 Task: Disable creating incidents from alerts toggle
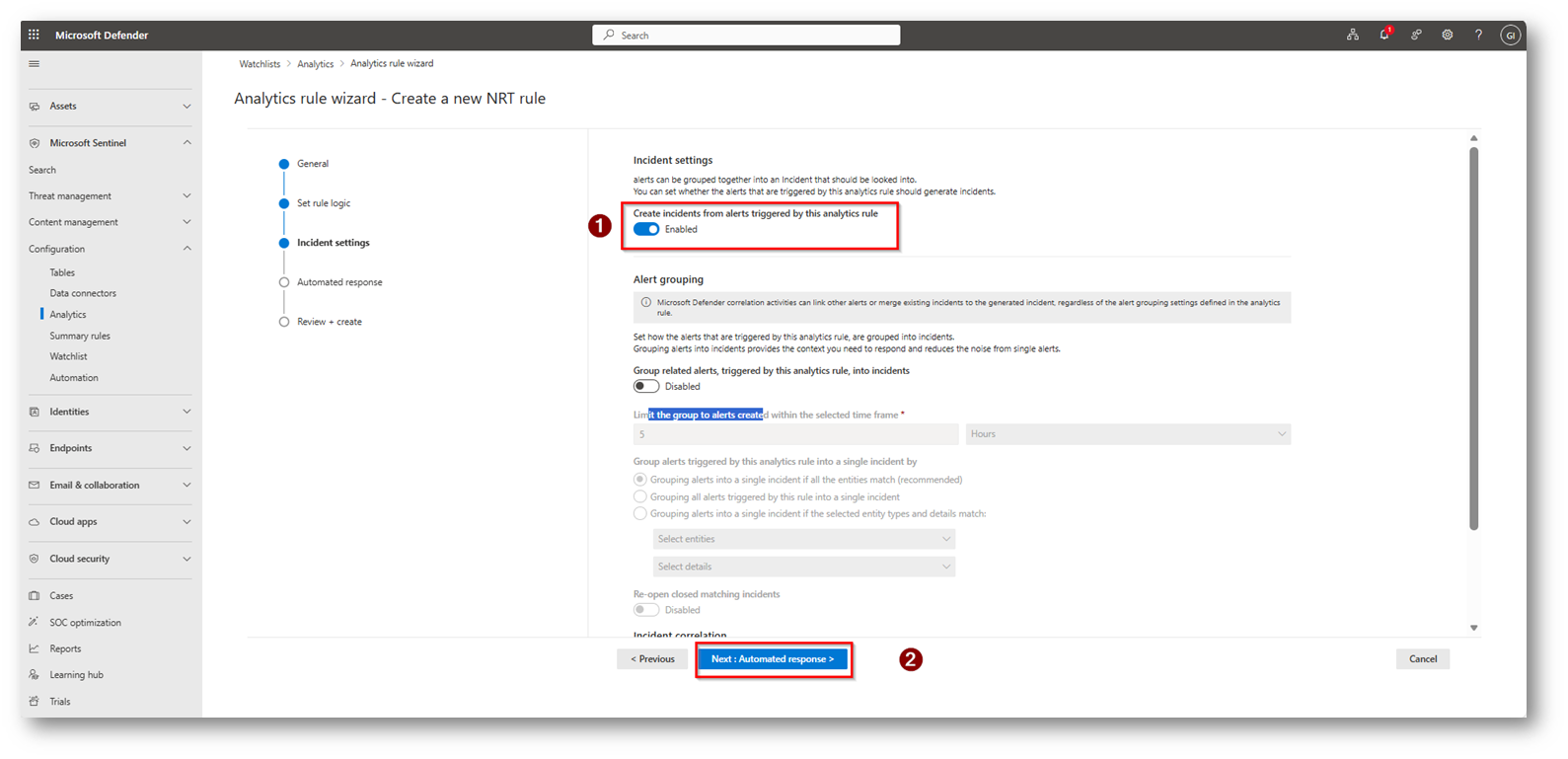click(646, 229)
